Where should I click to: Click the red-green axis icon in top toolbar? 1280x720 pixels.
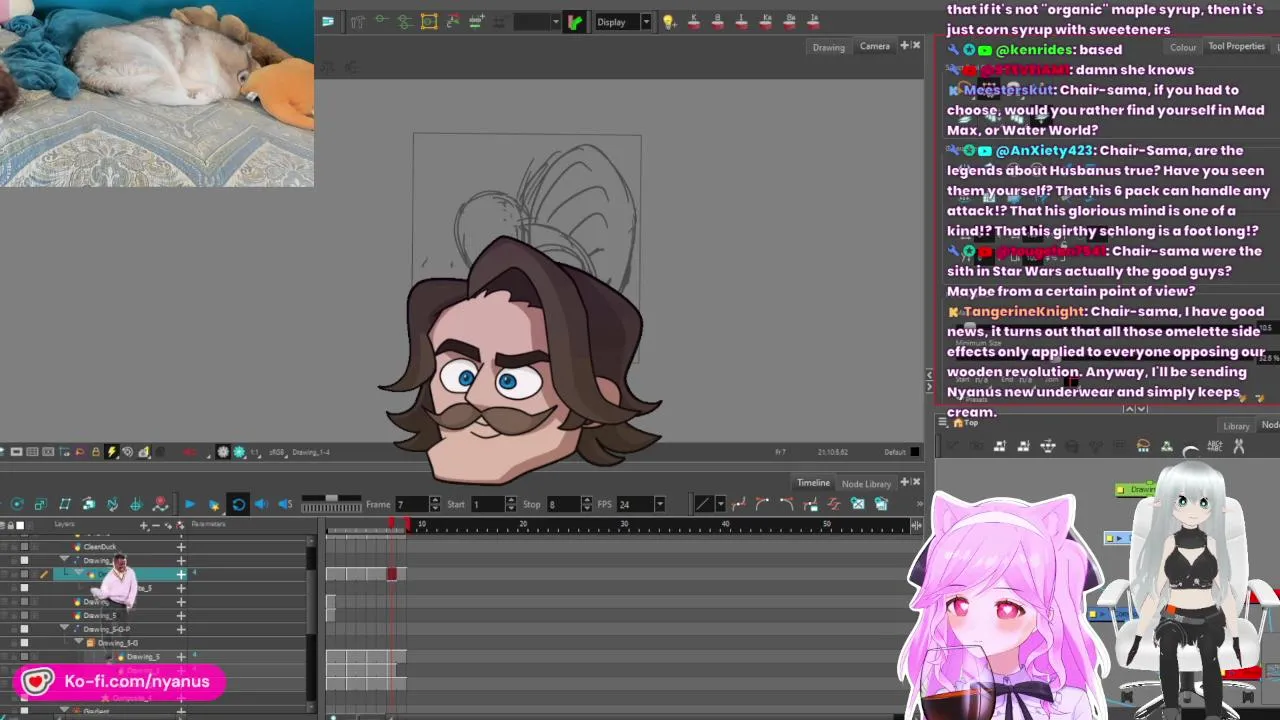(453, 21)
